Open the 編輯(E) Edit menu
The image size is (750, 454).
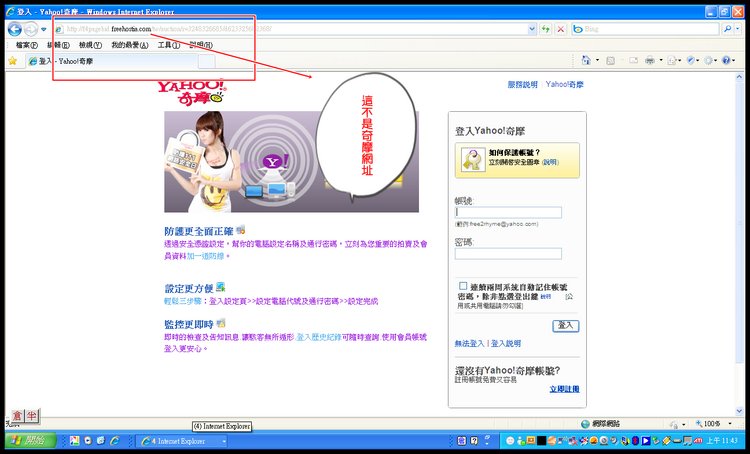pos(58,45)
